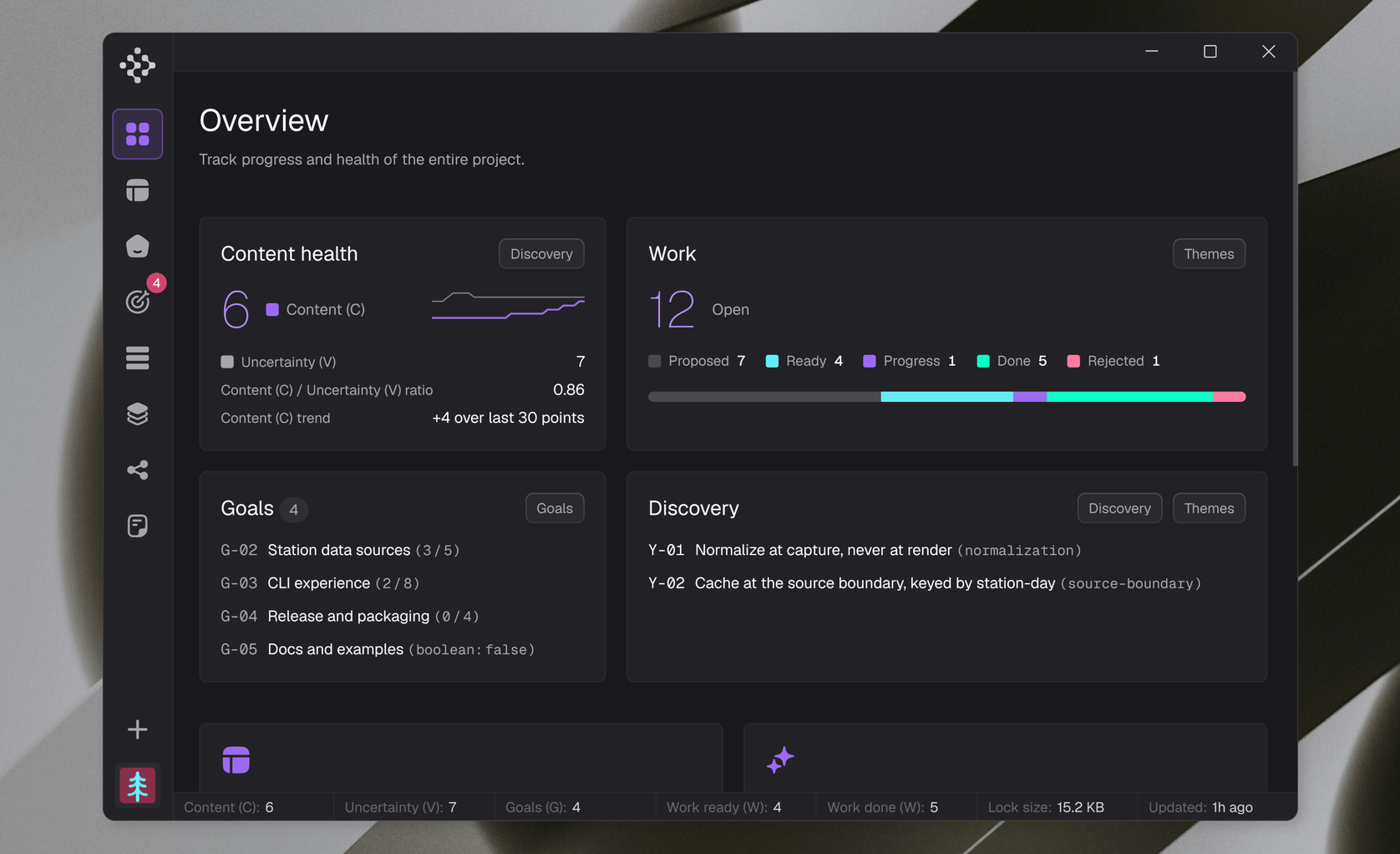Click the Themes button in Work card
The width and height of the screenshot is (1400, 854).
point(1209,254)
